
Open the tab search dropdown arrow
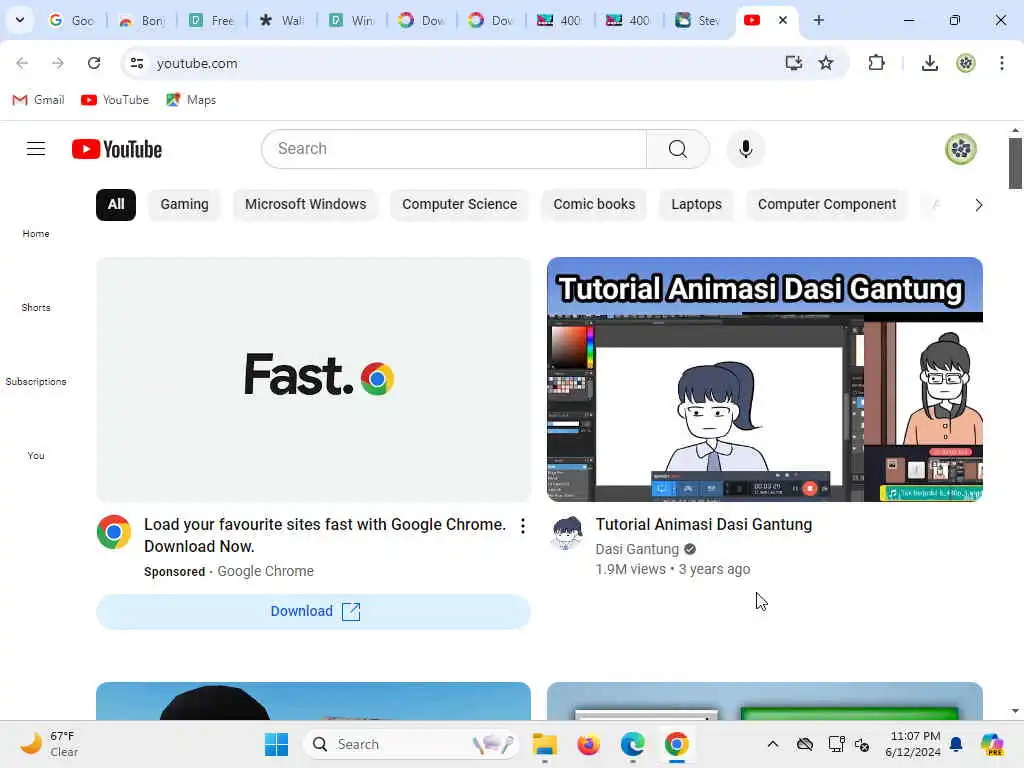[20, 20]
